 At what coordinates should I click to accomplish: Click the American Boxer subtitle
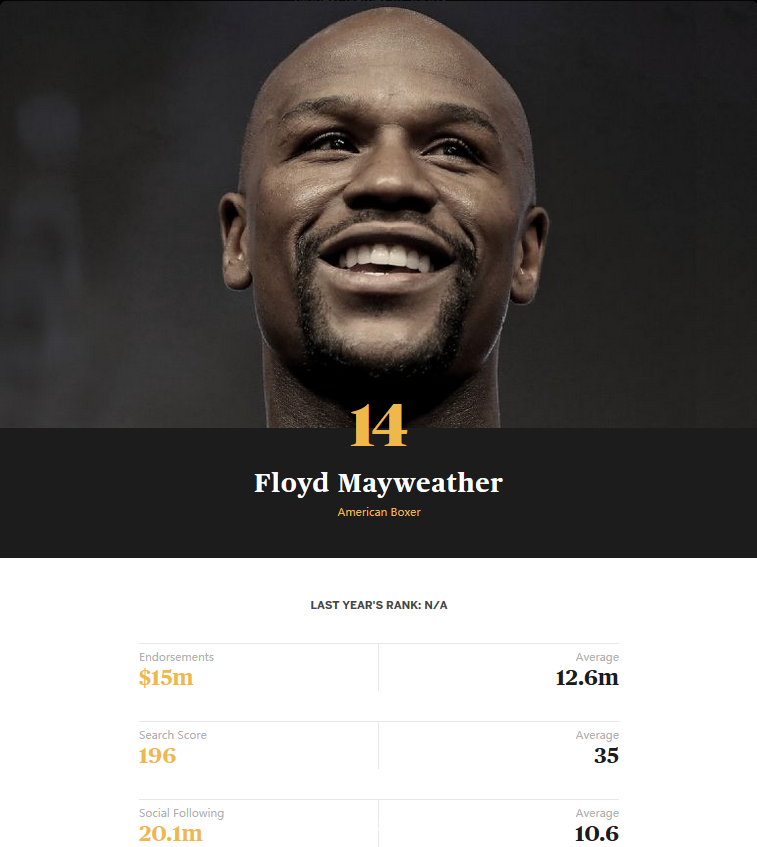(379, 512)
